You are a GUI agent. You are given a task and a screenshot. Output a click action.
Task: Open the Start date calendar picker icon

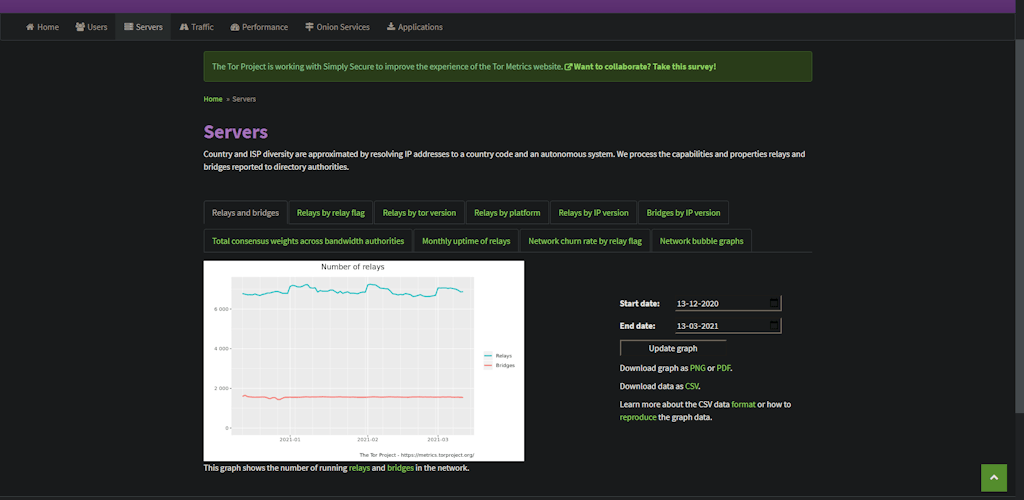(x=774, y=304)
